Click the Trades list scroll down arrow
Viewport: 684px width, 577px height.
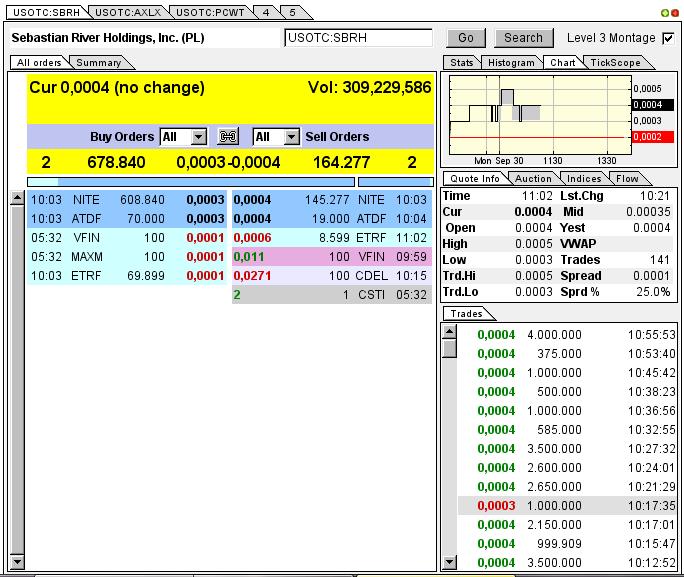[x=449, y=562]
